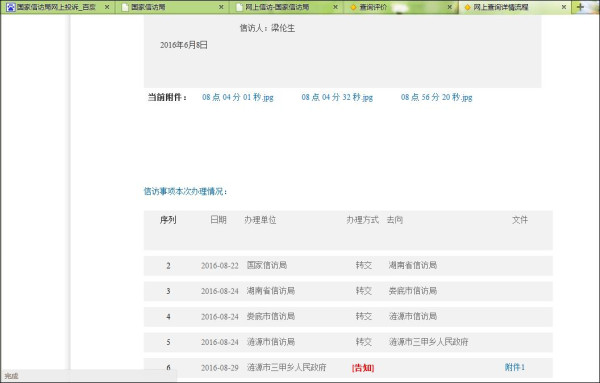Click the 去向 column header
Screen dimensions: 600x383
pyautogui.click(x=395, y=220)
